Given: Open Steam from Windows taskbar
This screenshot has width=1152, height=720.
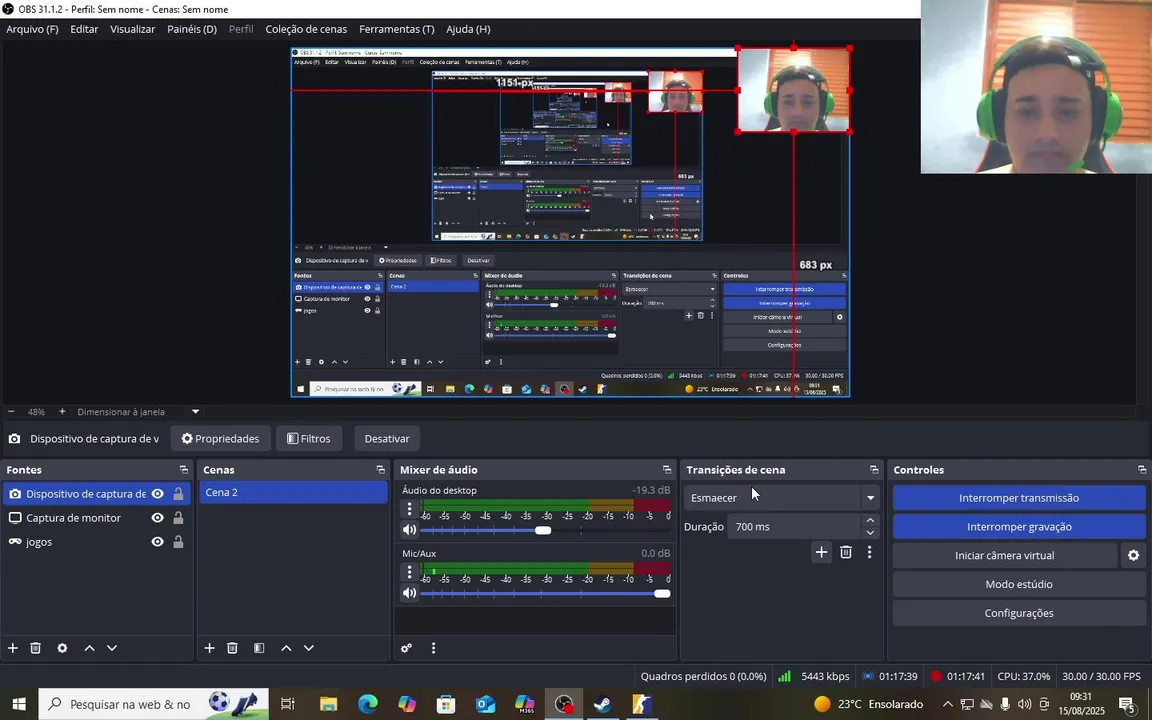Looking at the screenshot, I should click(602, 704).
